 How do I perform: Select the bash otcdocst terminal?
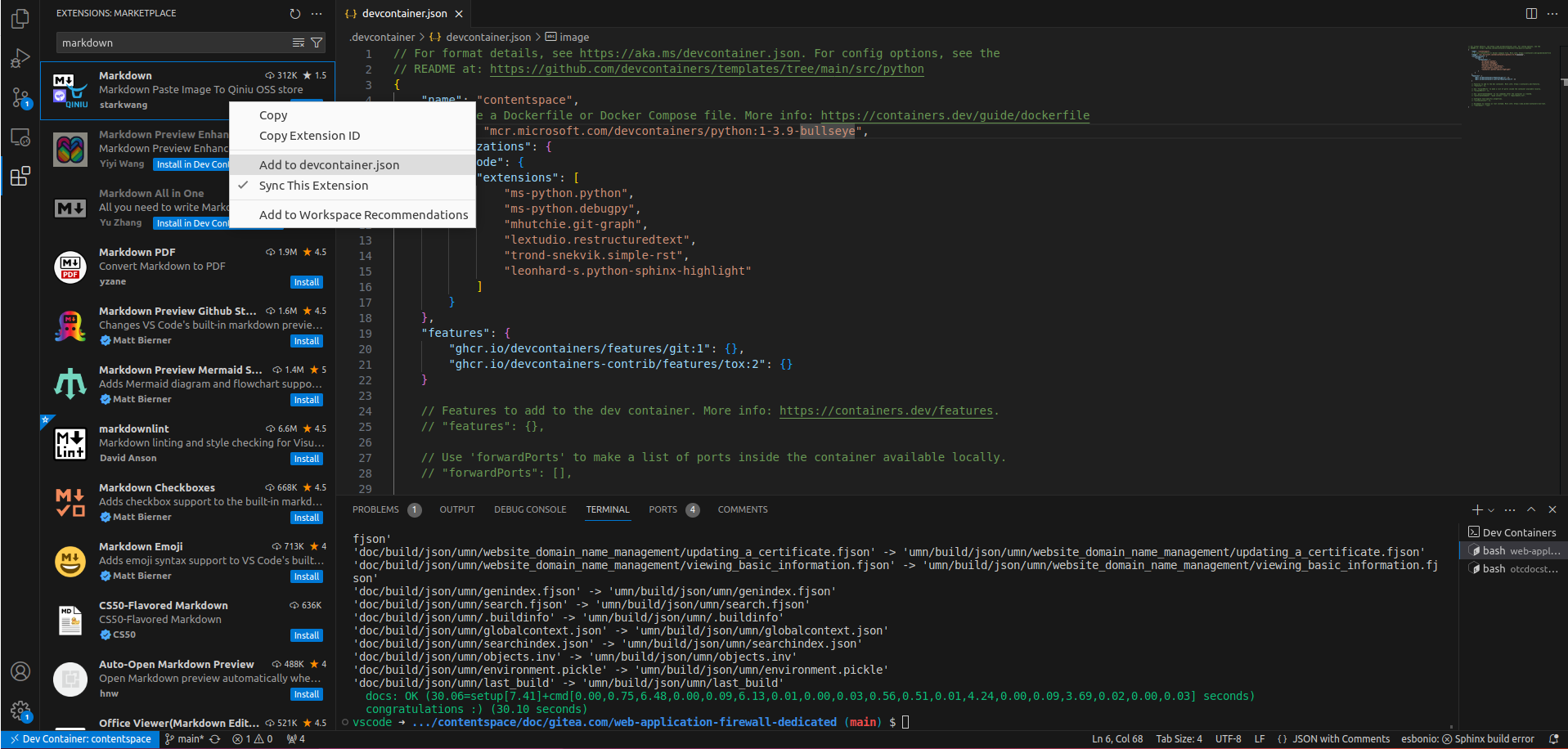pyautogui.click(x=1512, y=569)
